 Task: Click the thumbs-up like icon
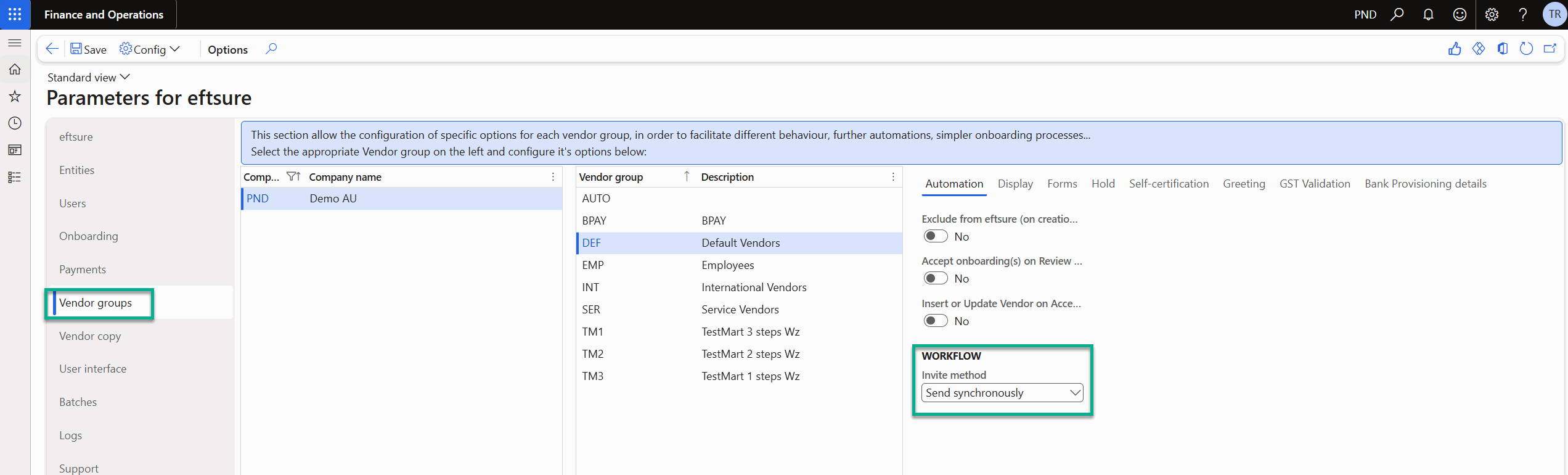tap(1455, 49)
